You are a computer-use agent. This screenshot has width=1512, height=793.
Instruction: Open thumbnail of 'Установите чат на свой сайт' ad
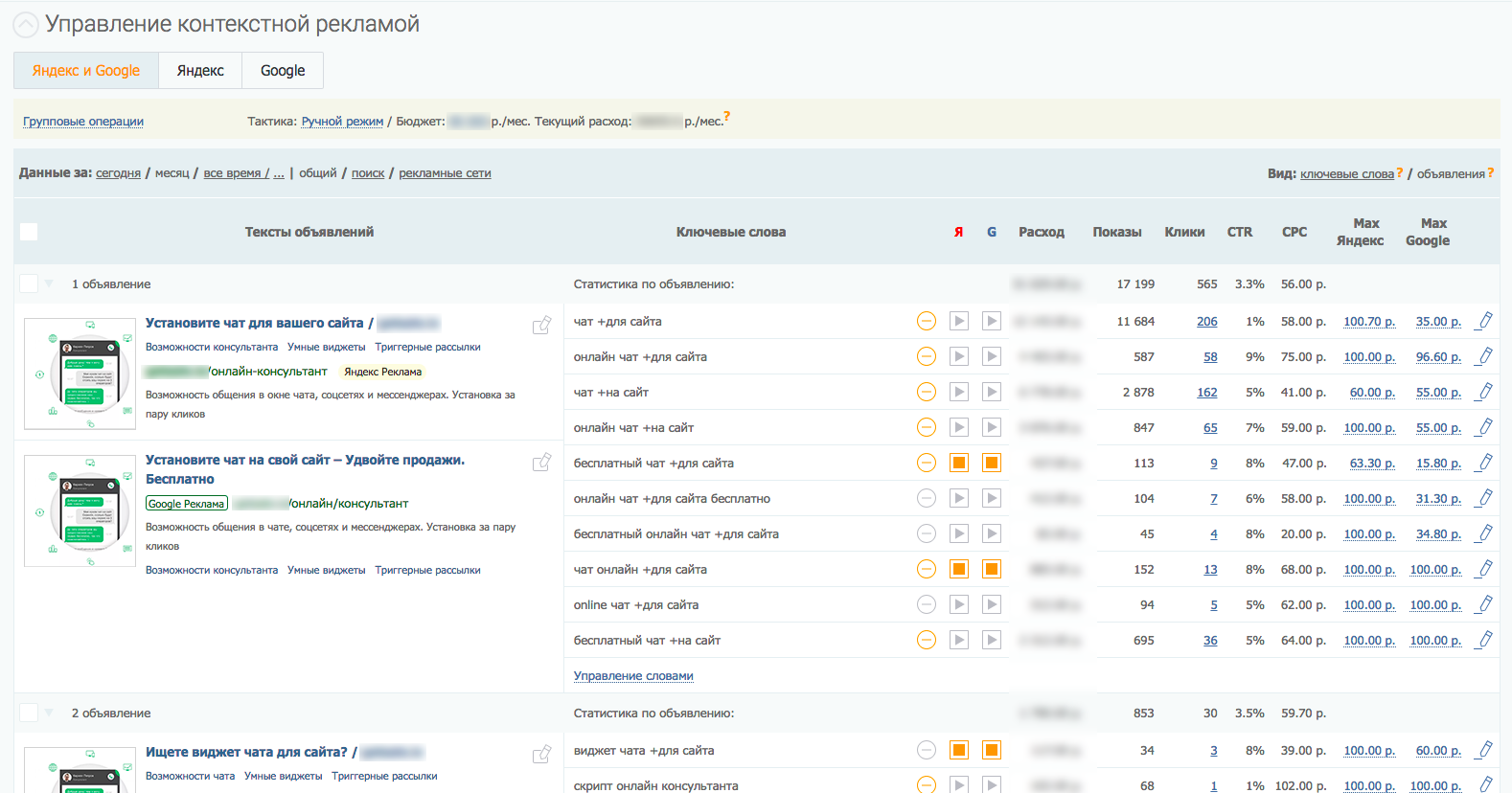point(80,510)
